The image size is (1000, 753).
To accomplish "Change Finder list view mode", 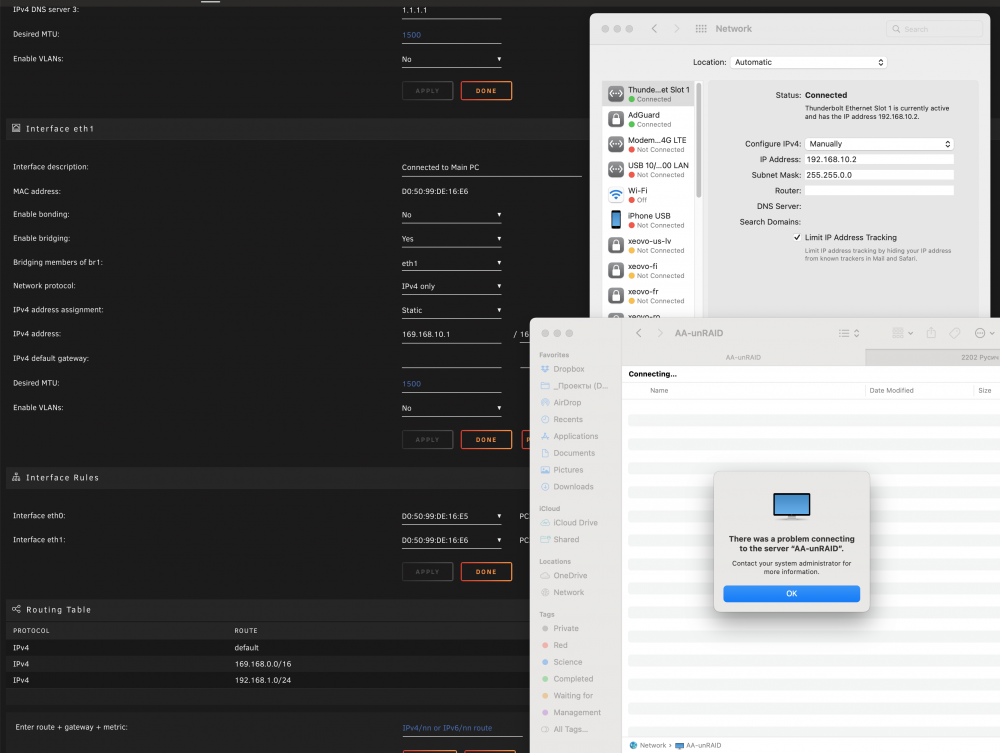I will click(x=849, y=333).
